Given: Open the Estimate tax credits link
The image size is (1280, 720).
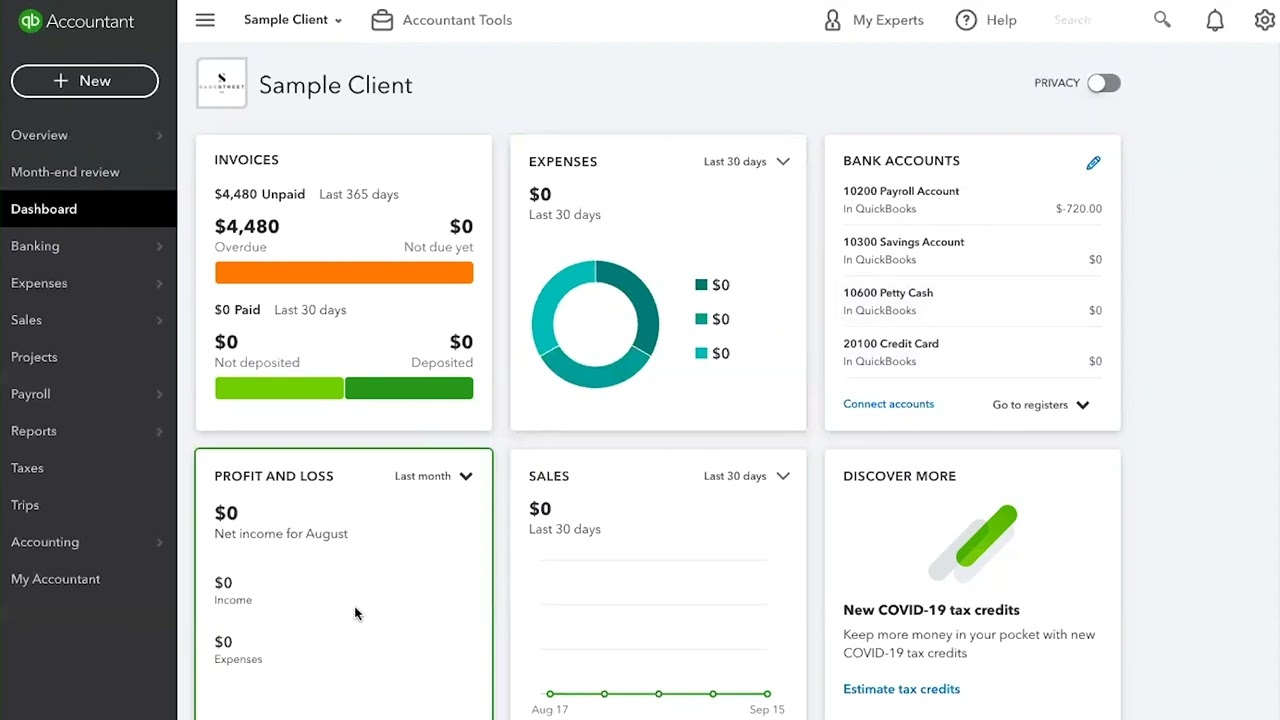Looking at the screenshot, I should click(901, 689).
